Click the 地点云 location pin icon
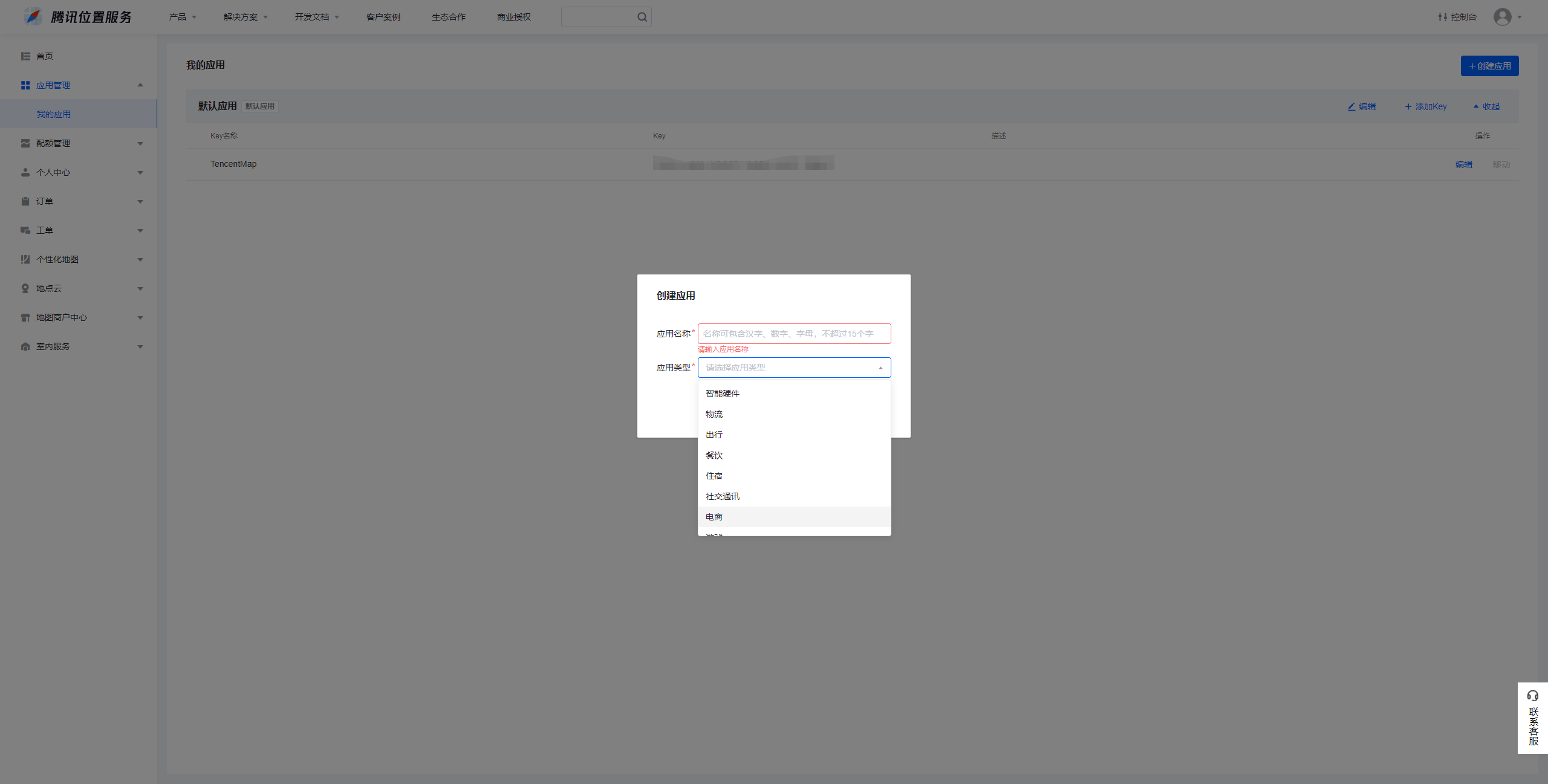The height and width of the screenshot is (784, 1548). click(25, 288)
